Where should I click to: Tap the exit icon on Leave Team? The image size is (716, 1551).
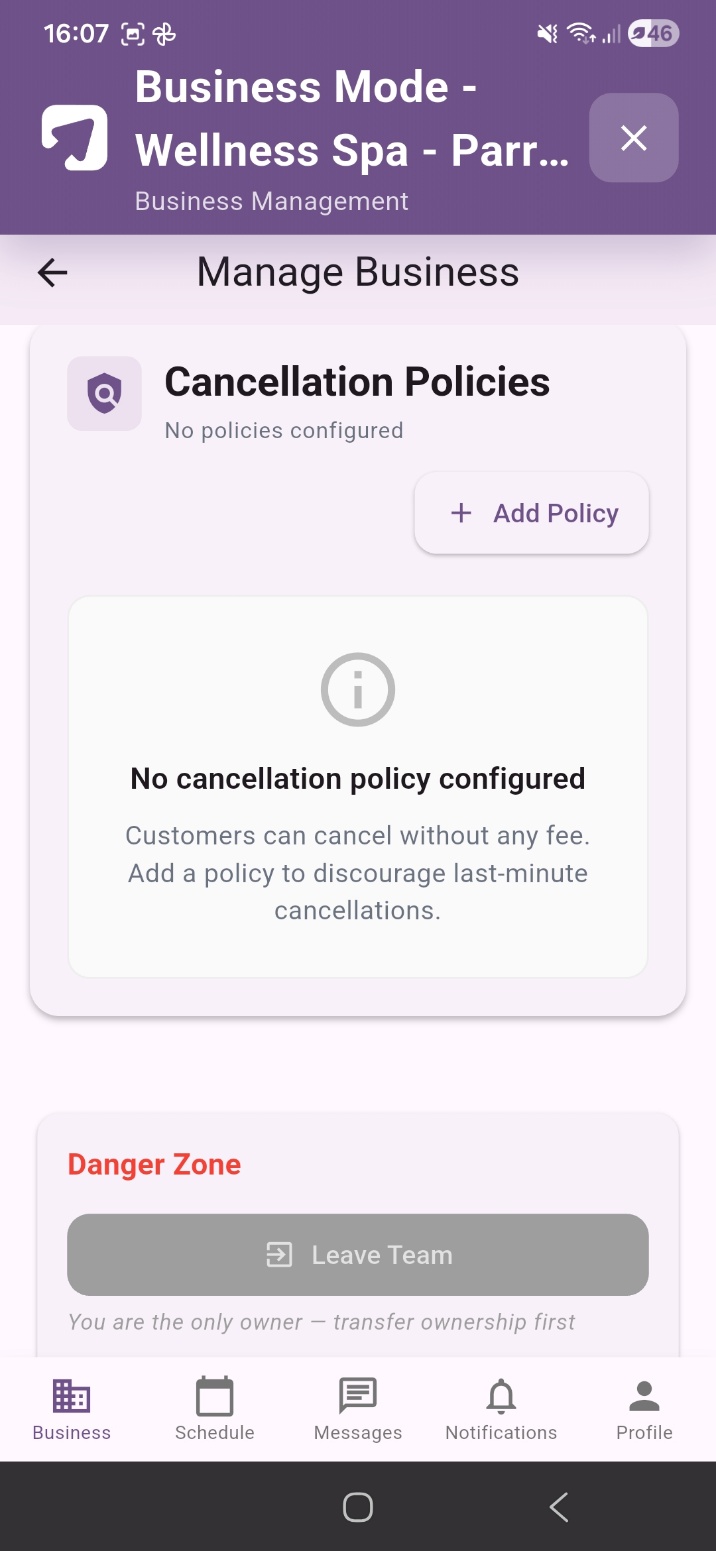279,1255
